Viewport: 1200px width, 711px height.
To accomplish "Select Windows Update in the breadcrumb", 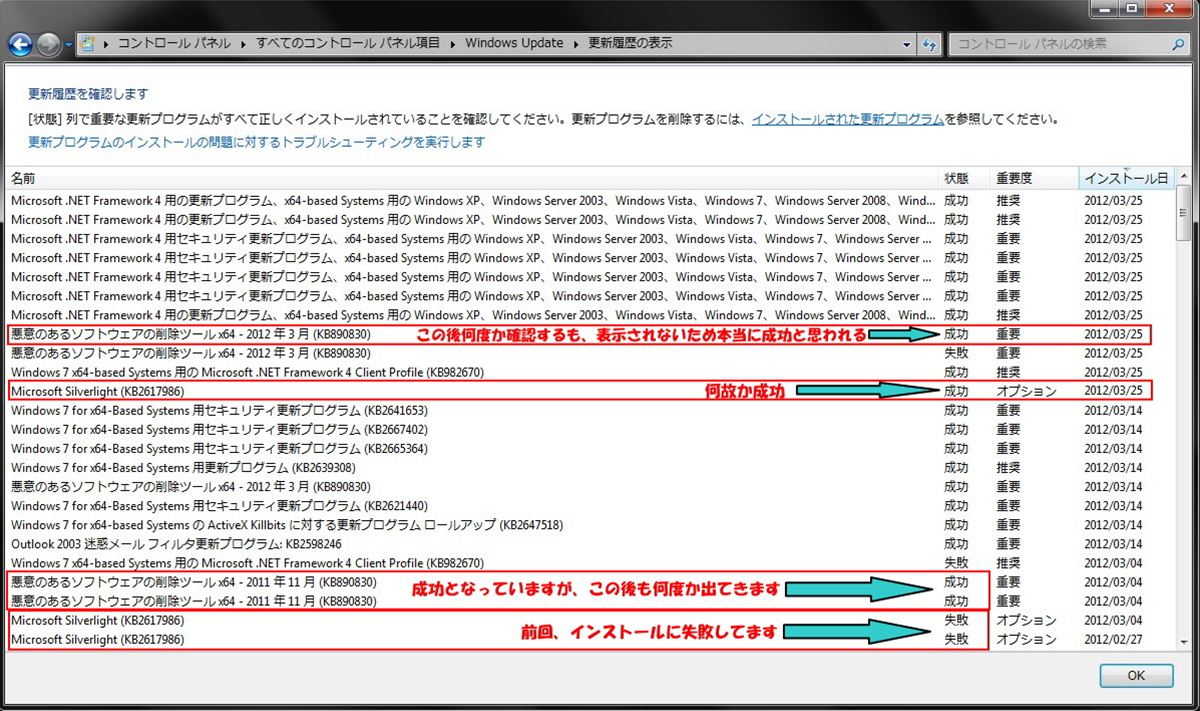I will coord(514,44).
